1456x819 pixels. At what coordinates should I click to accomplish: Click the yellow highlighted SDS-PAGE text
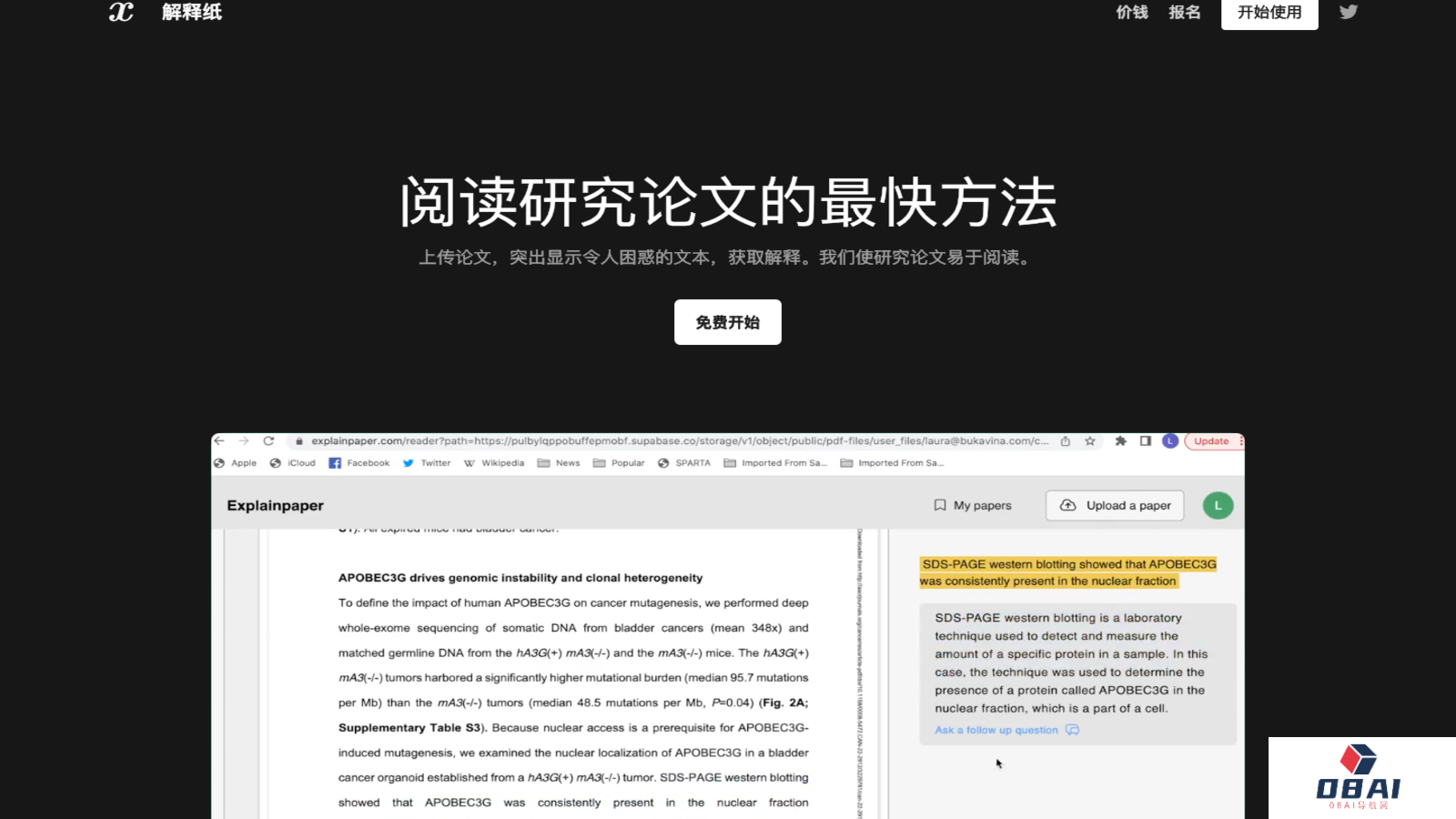point(1067,572)
